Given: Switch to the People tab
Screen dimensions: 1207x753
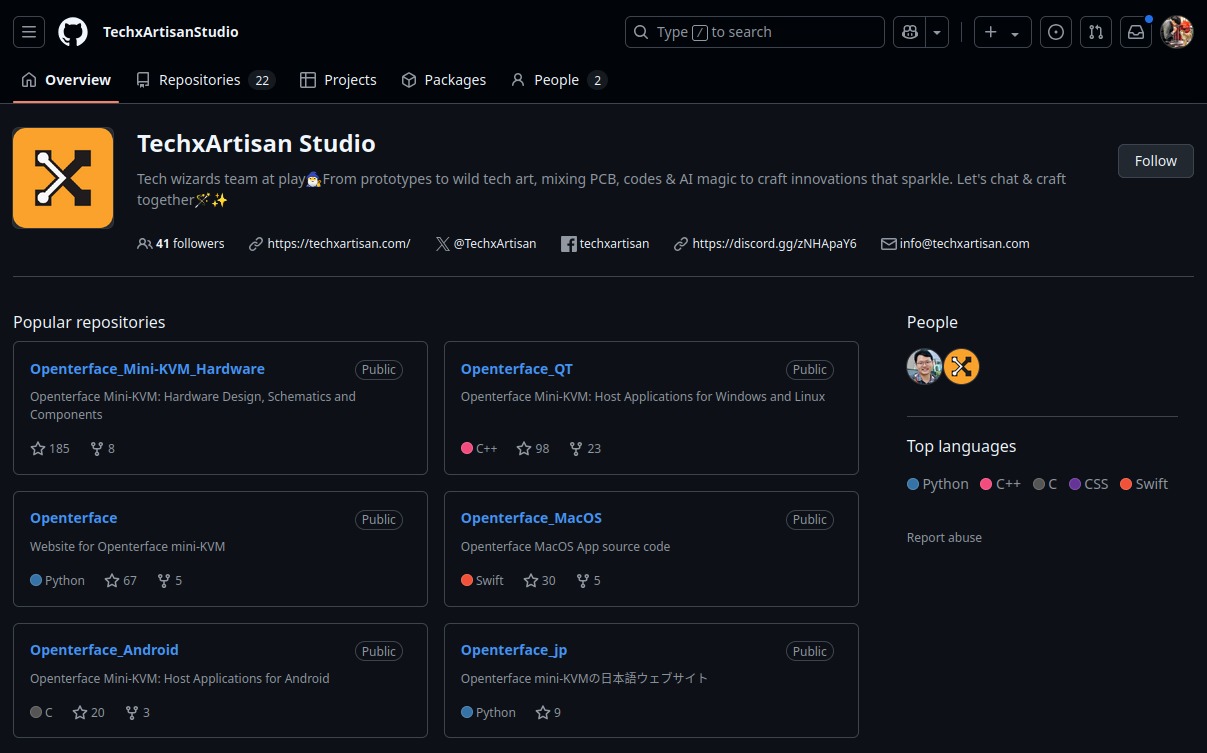Looking at the screenshot, I should click(x=559, y=80).
